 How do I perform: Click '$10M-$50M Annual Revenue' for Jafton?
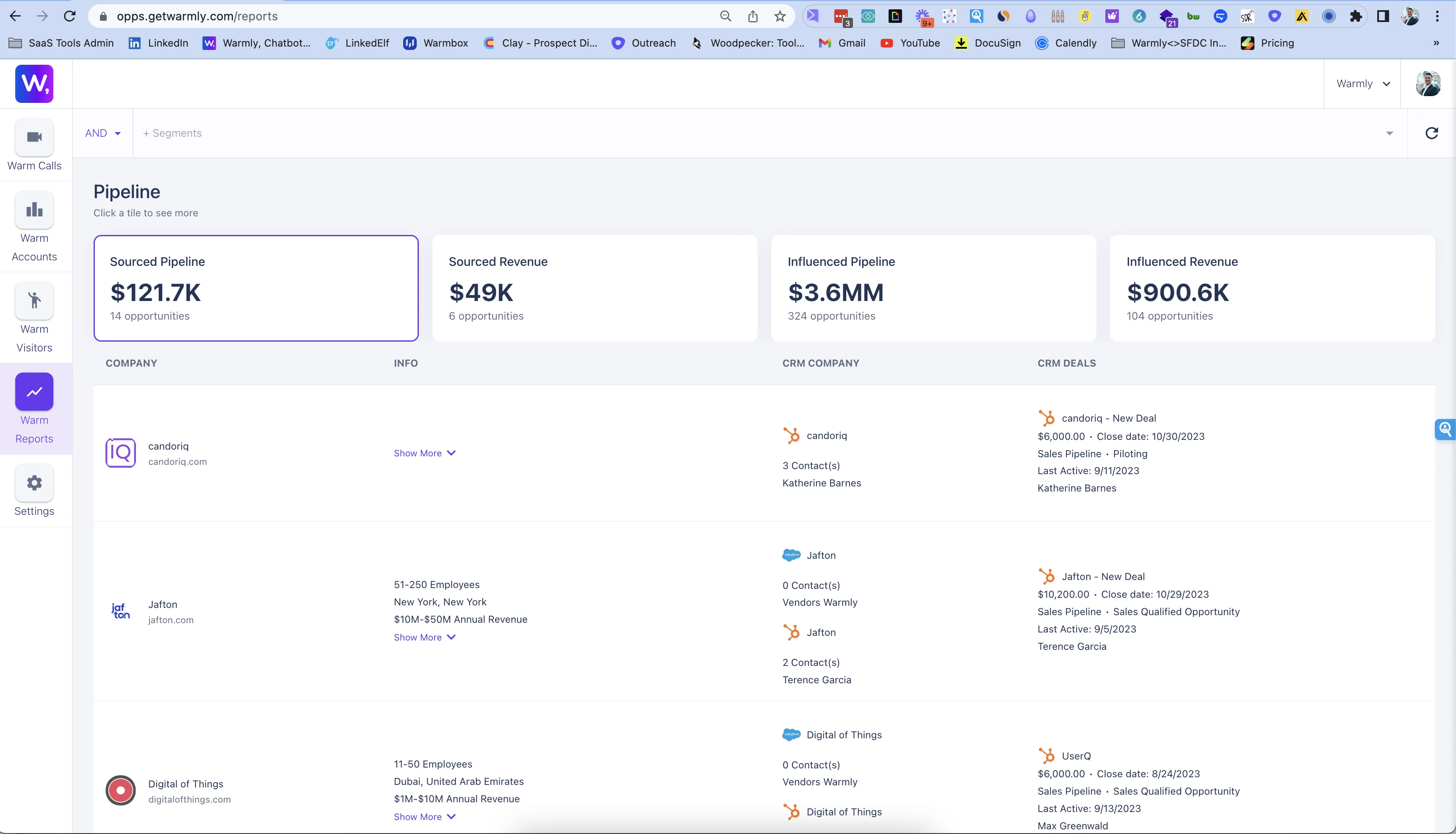[x=461, y=619]
